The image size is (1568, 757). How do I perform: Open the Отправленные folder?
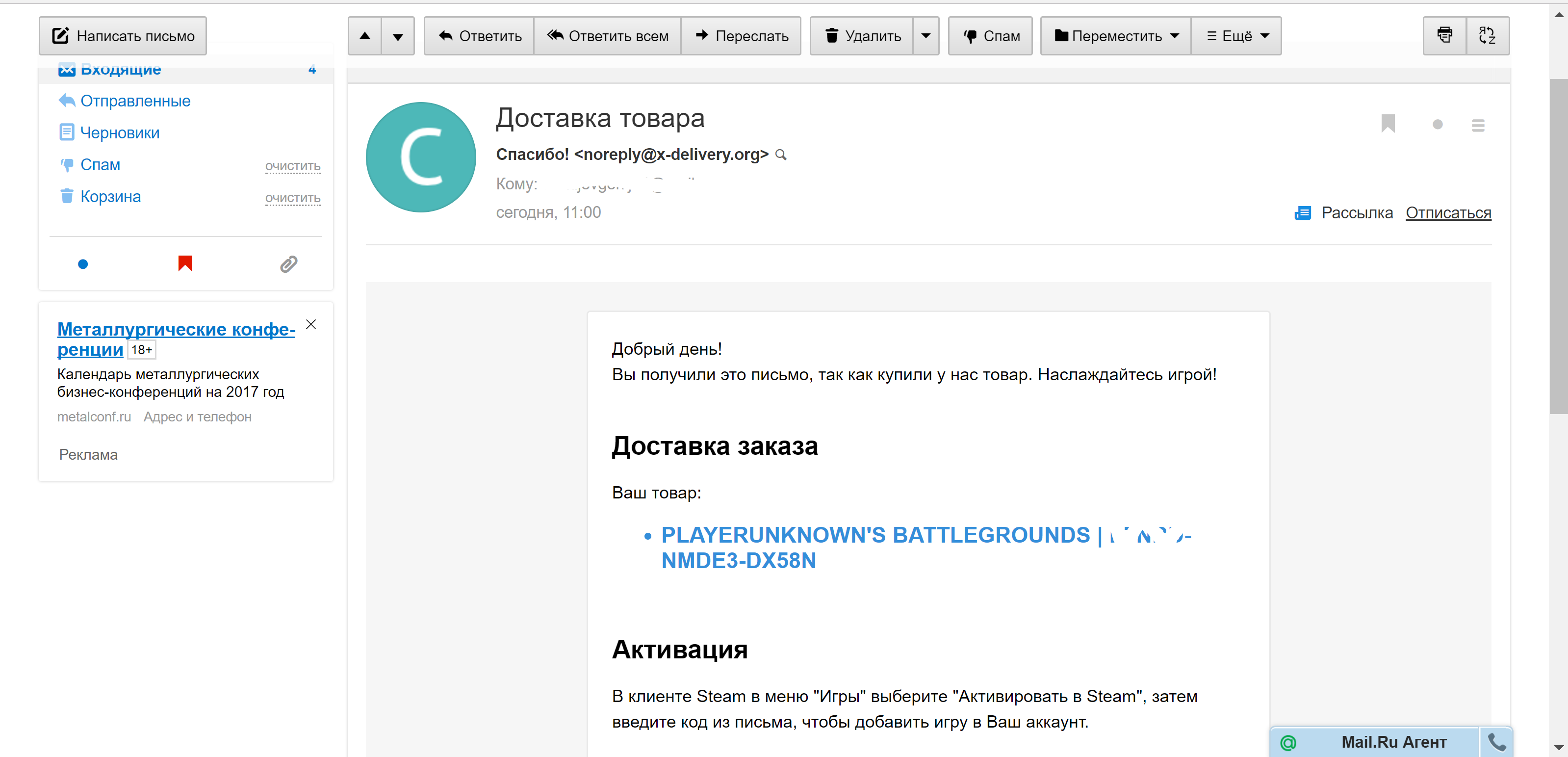[135, 101]
